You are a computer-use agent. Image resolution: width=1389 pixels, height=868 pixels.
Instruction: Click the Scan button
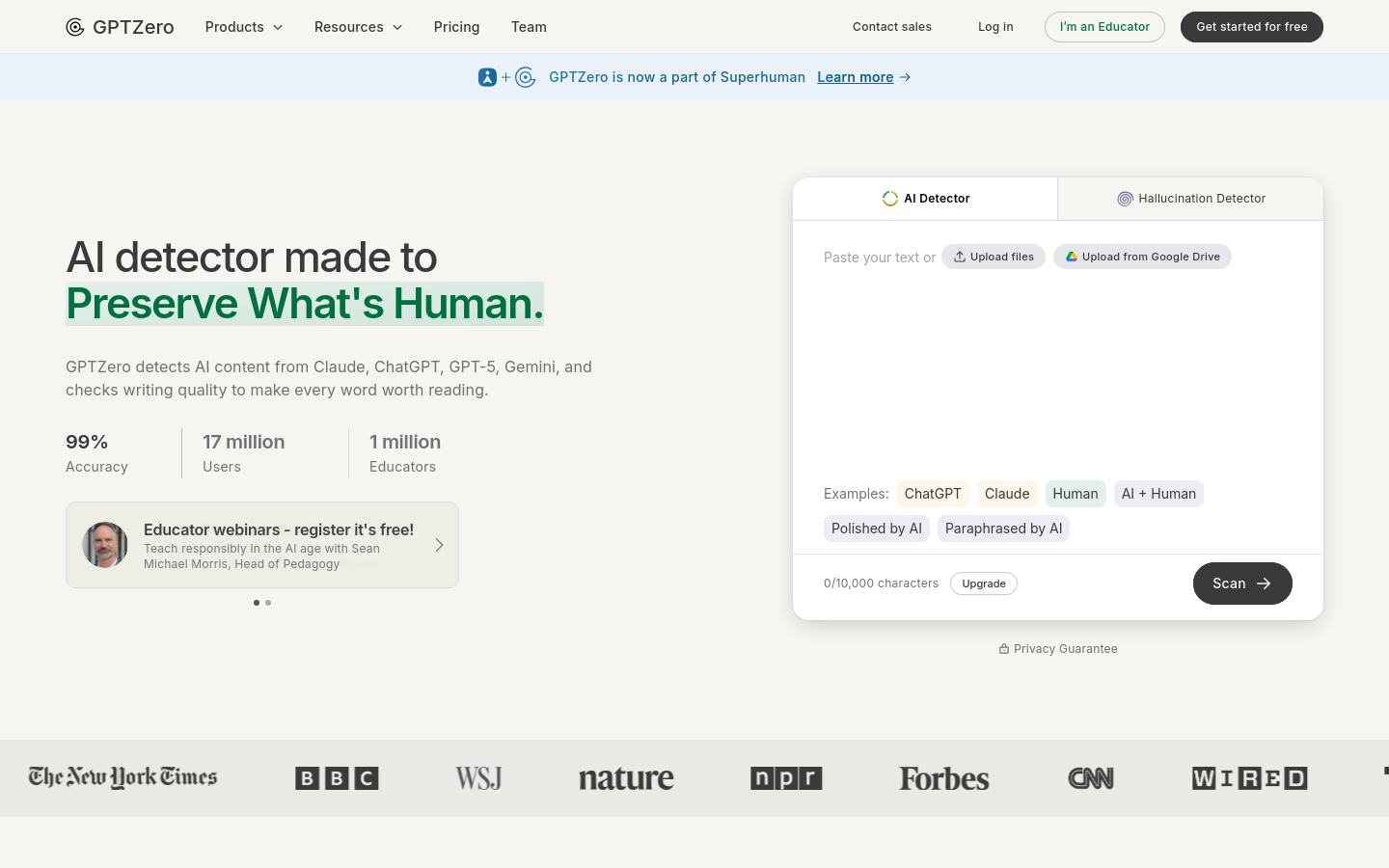(x=1242, y=583)
